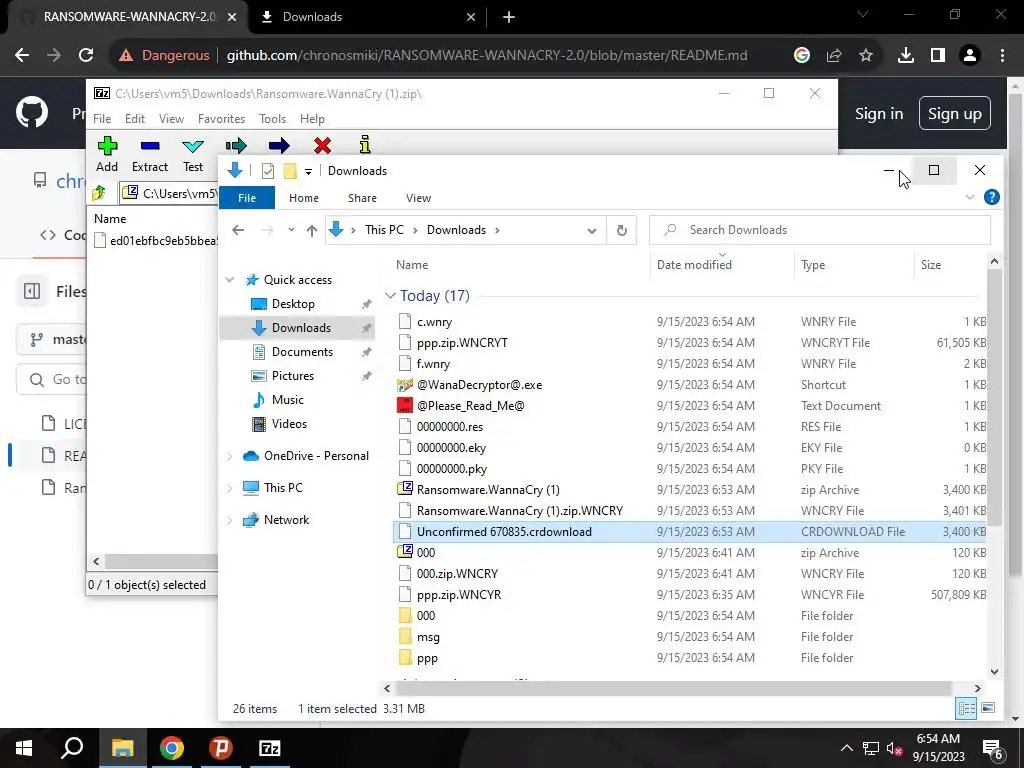Click the Copy arrow icon in 7-Zip toolbar
Viewport: 1024px width, 768px height.
[x=236, y=145]
